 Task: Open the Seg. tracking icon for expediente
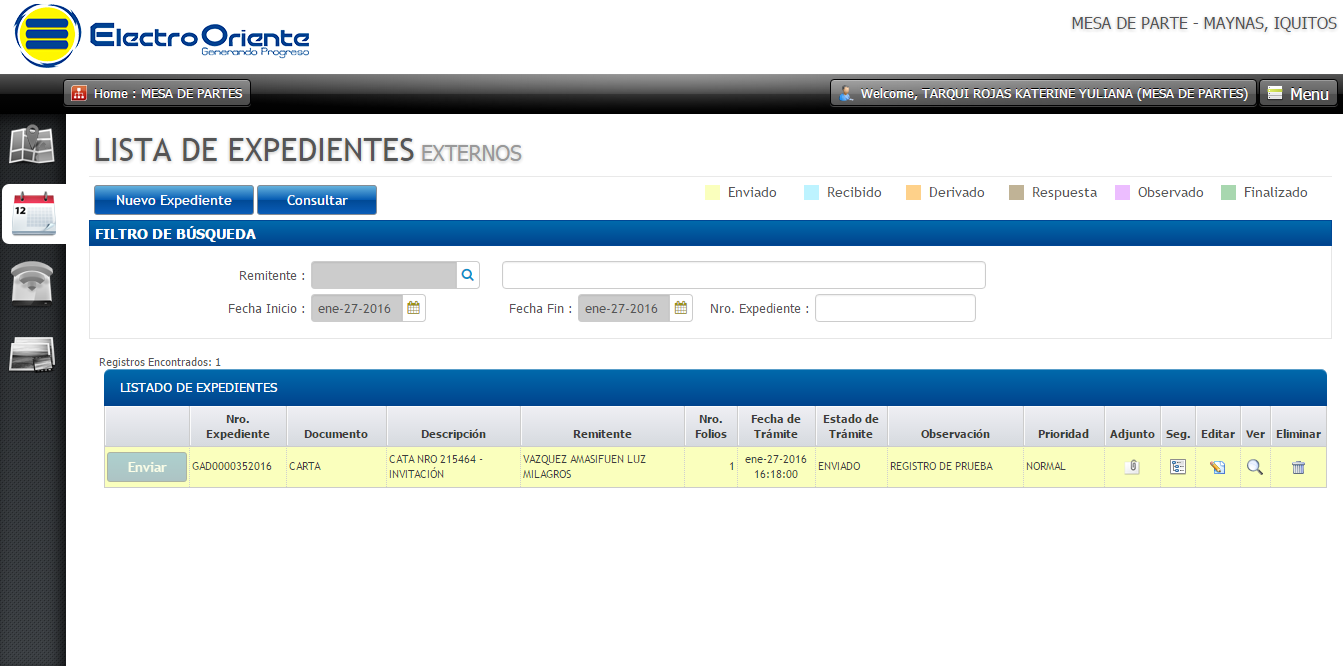point(1178,467)
